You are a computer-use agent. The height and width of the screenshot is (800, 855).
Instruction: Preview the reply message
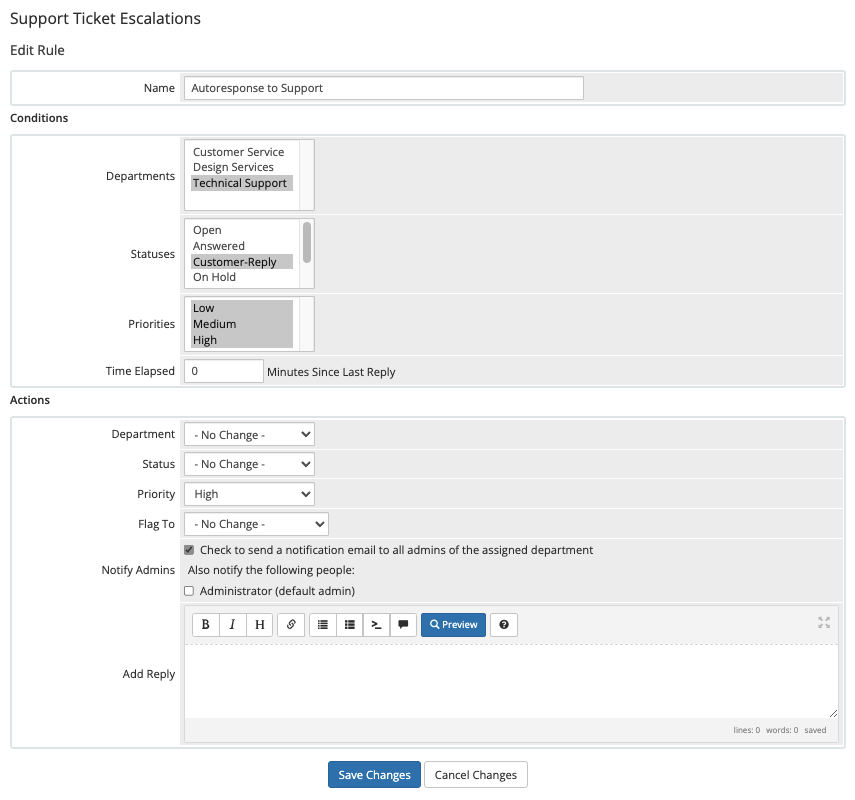coord(453,624)
